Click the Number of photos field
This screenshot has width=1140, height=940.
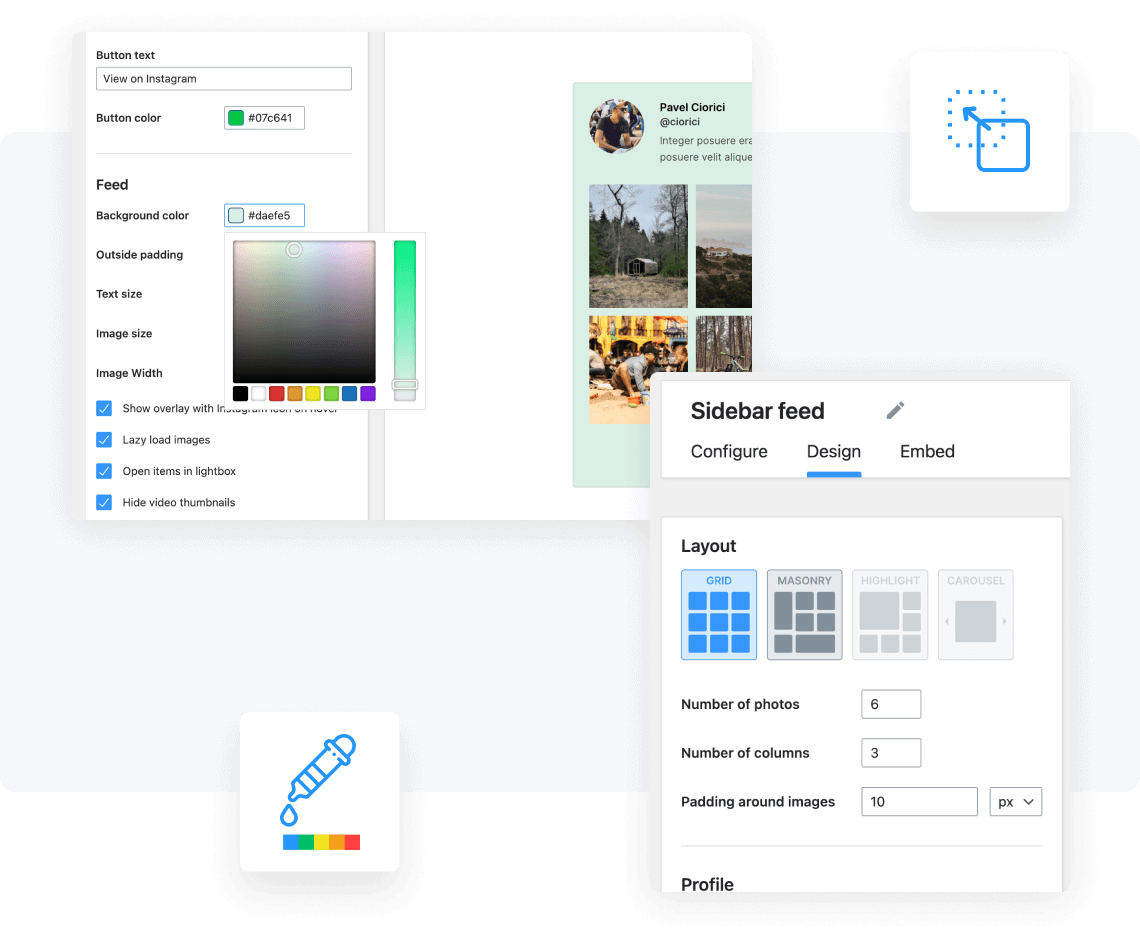click(891, 704)
